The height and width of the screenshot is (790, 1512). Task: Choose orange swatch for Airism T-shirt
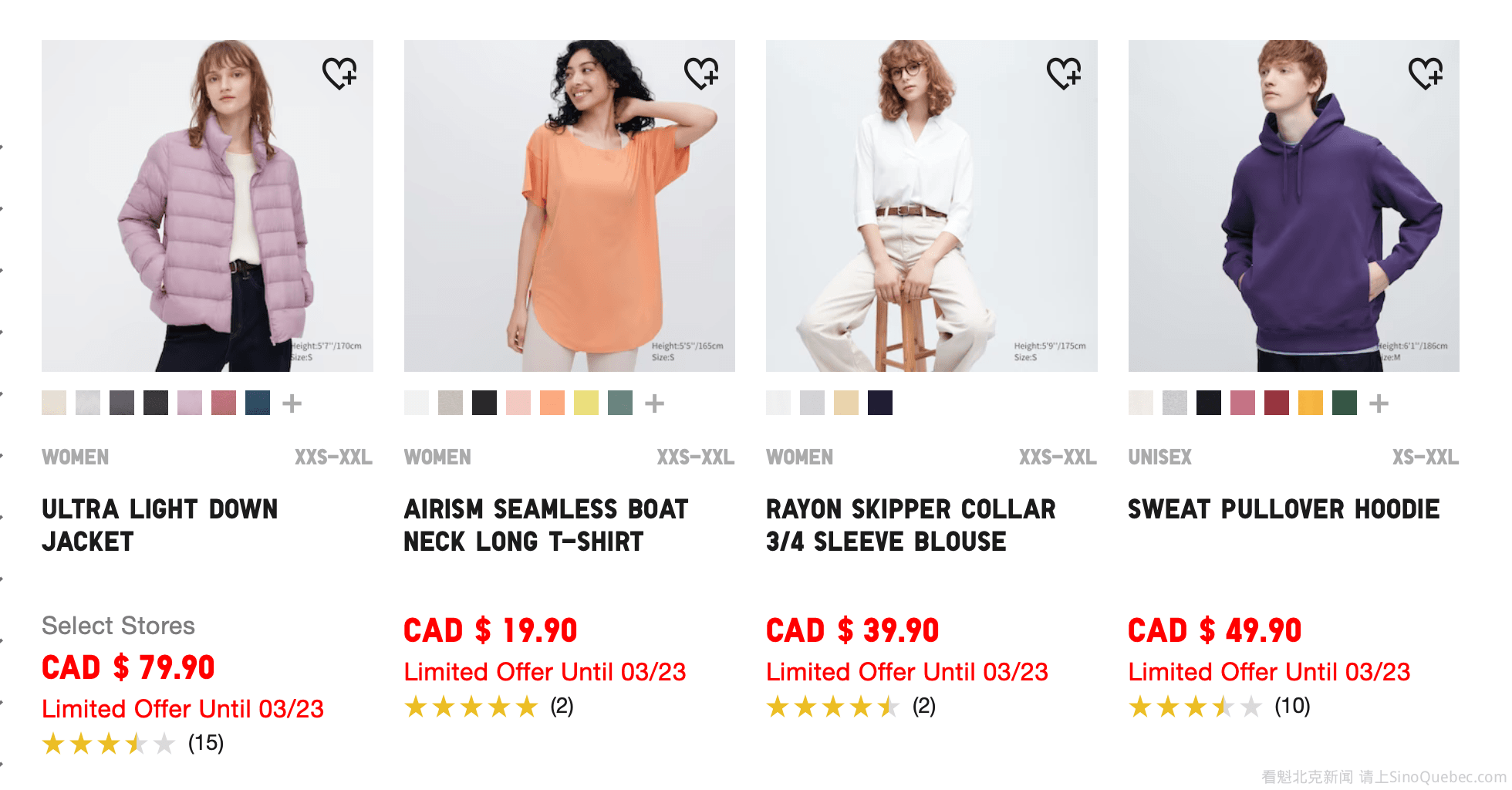pos(552,403)
